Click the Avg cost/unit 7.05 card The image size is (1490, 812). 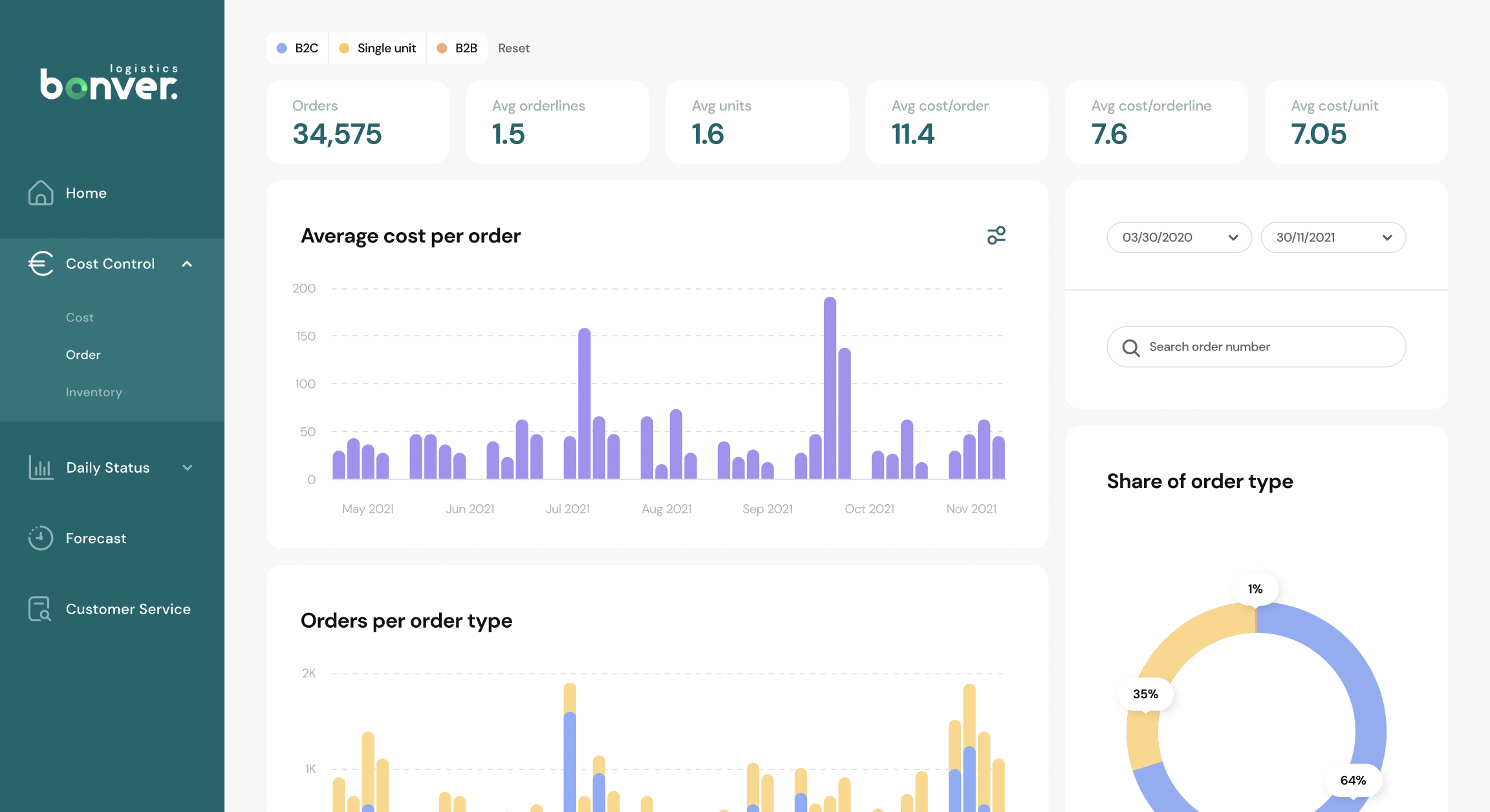point(1357,122)
